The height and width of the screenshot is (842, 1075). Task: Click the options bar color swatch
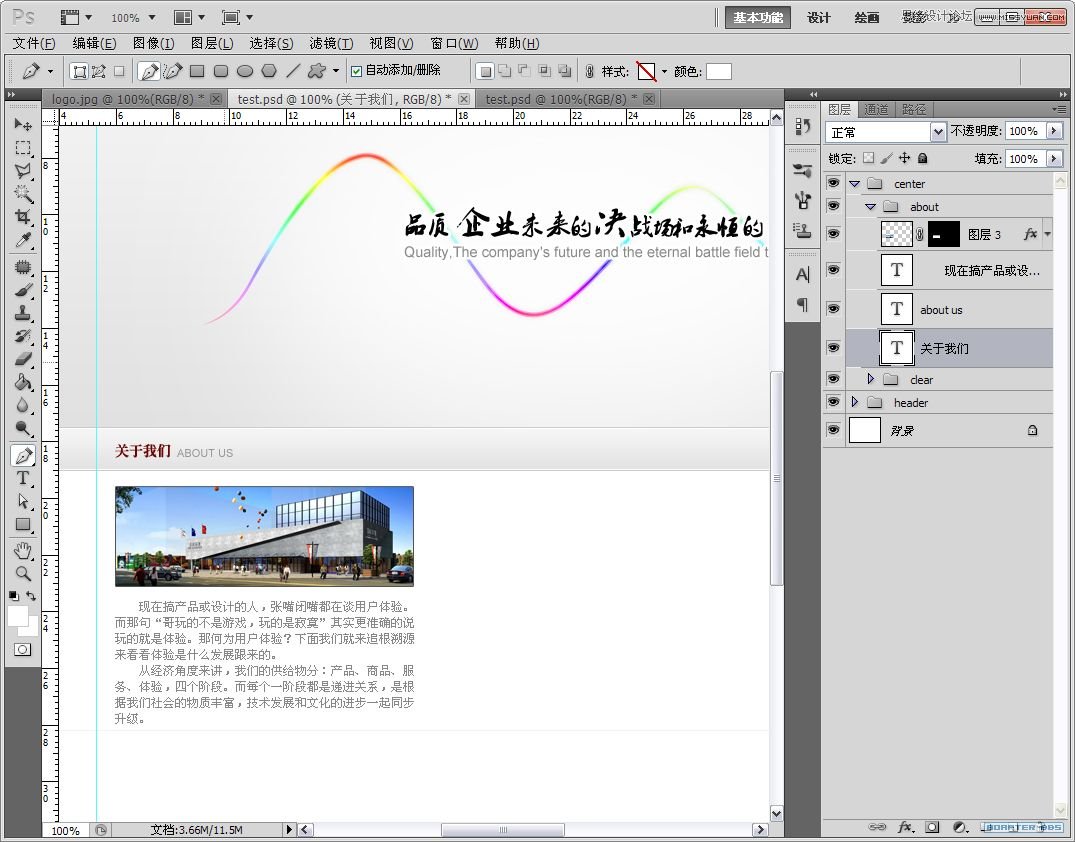(x=718, y=71)
